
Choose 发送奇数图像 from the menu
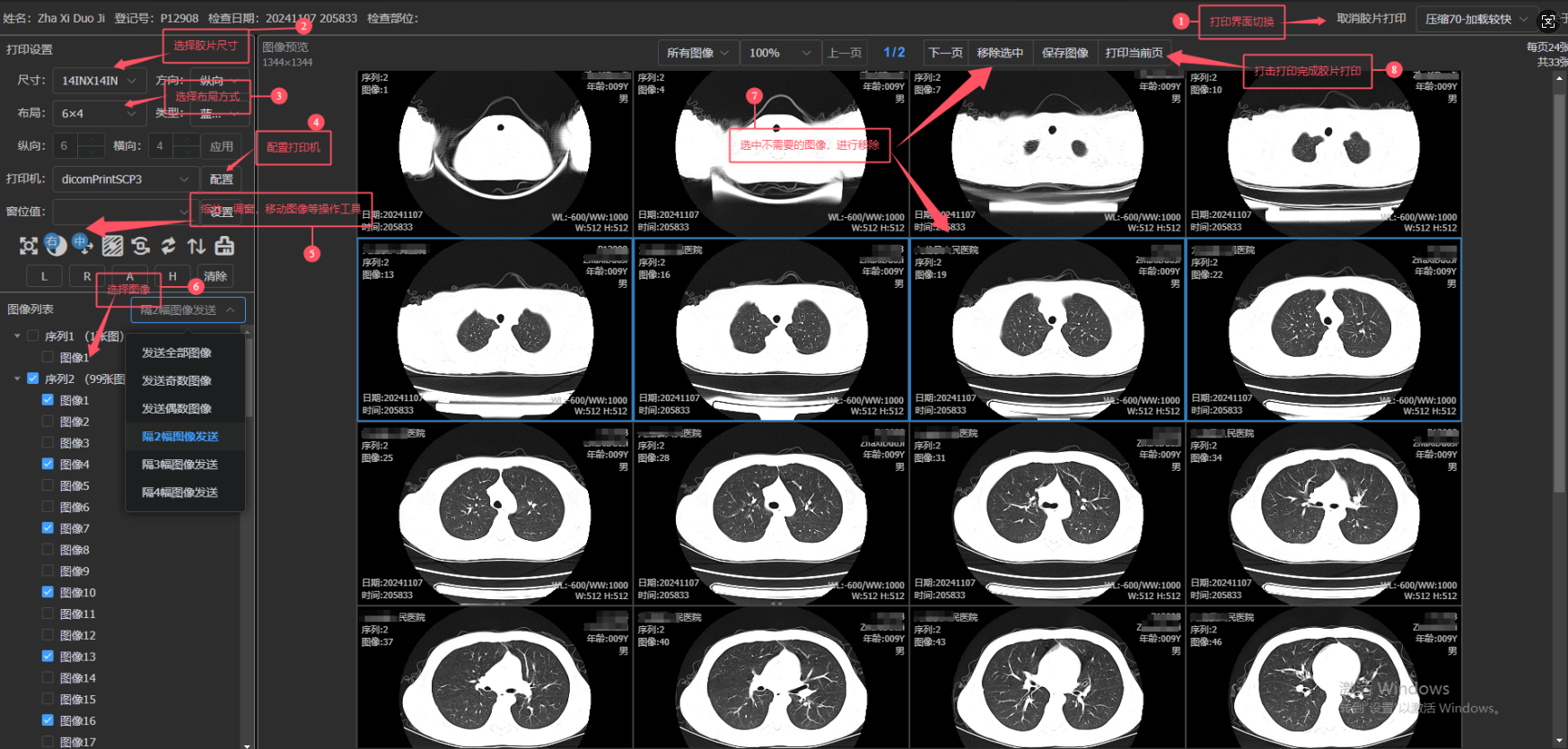click(177, 381)
